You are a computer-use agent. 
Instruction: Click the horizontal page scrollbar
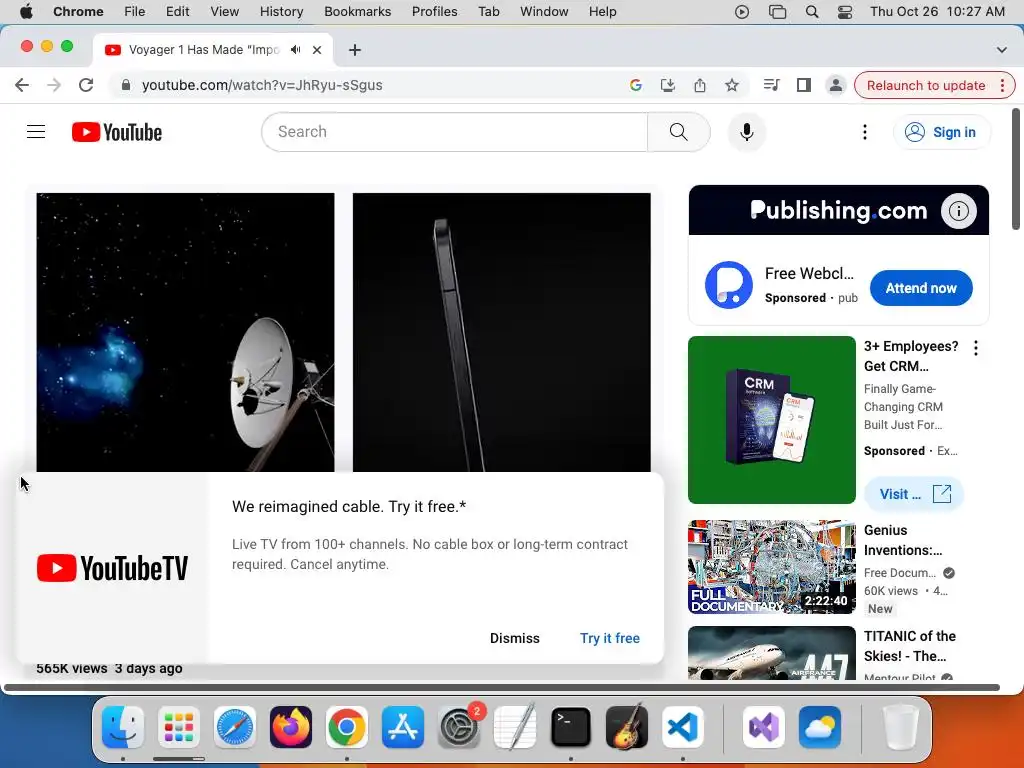502,687
